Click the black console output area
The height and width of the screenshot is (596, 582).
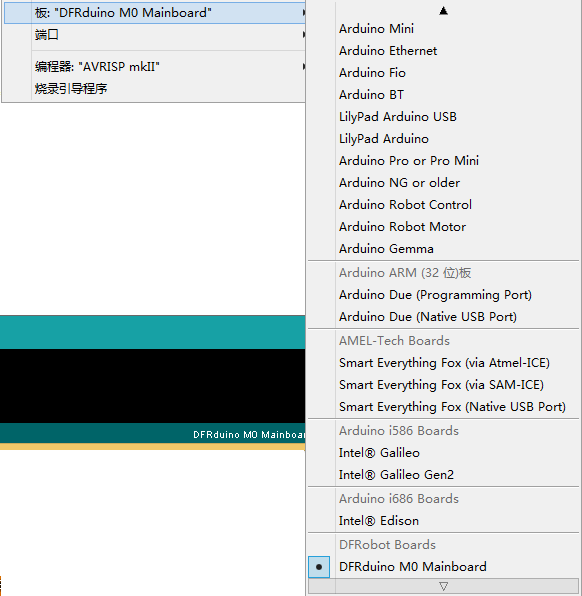point(152,386)
